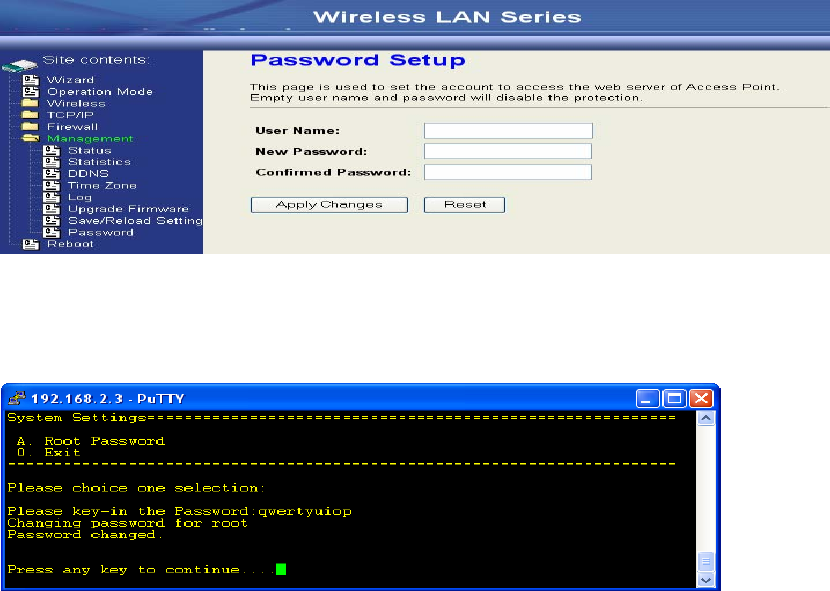Viewport: 830px width, 591px height.
Task: Click the Reboot page icon
Action: pos(30,244)
